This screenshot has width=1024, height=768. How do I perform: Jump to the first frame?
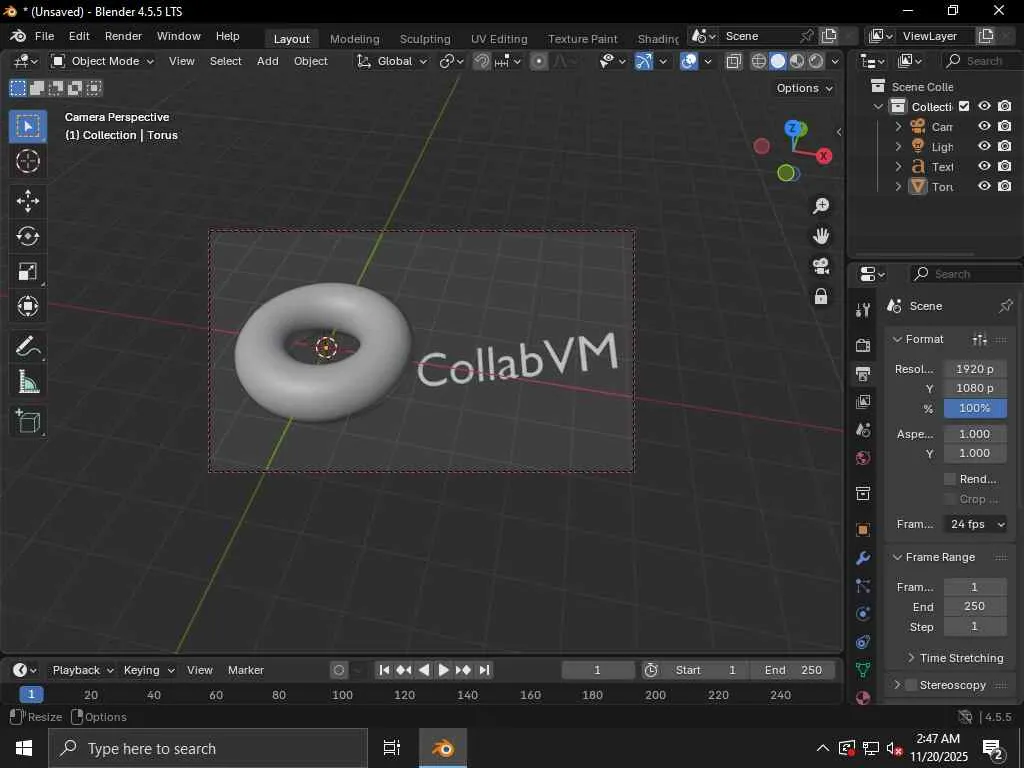(x=384, y=670)
